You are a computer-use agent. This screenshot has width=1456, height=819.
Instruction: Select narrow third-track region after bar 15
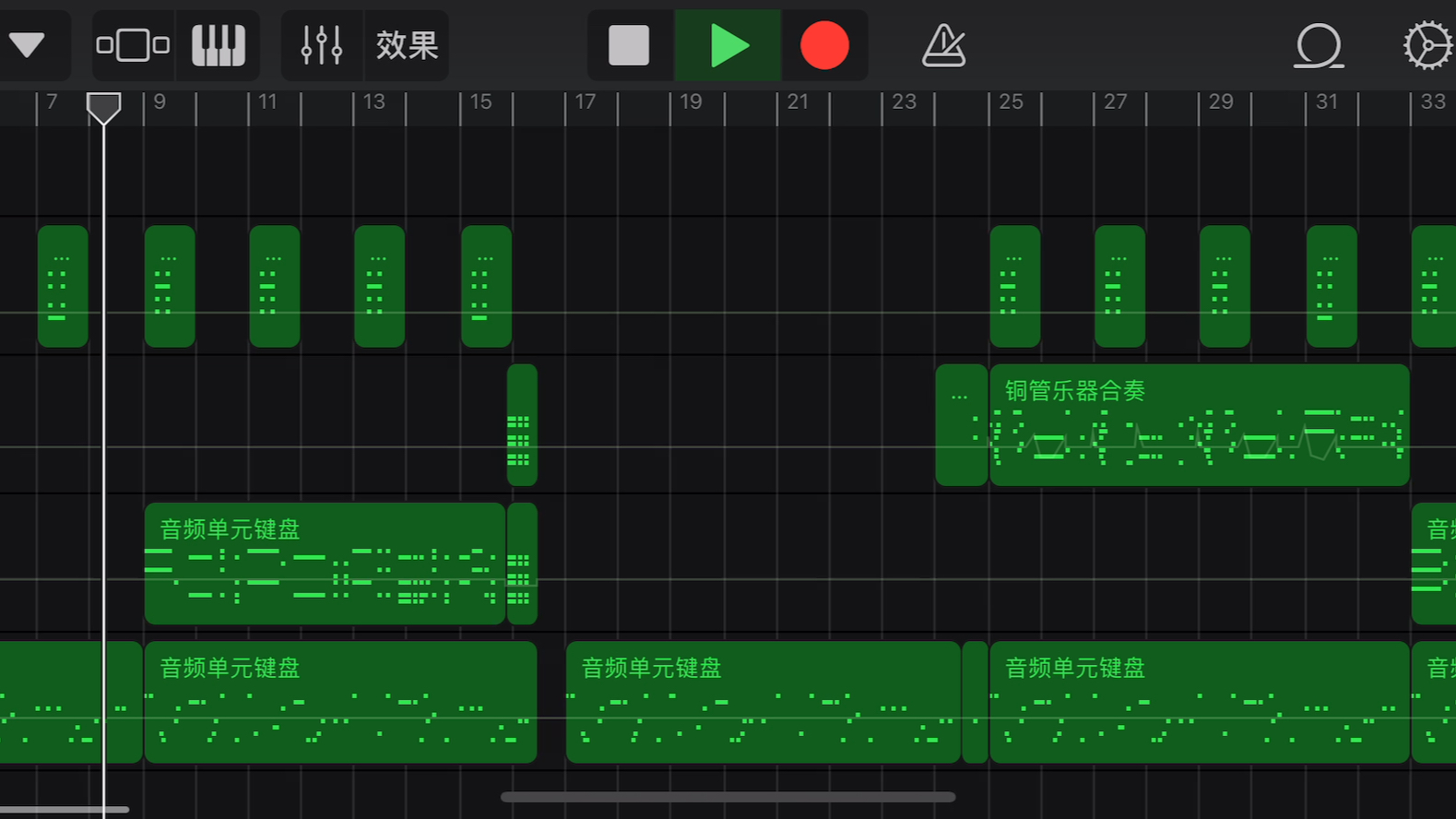(522, 564)
